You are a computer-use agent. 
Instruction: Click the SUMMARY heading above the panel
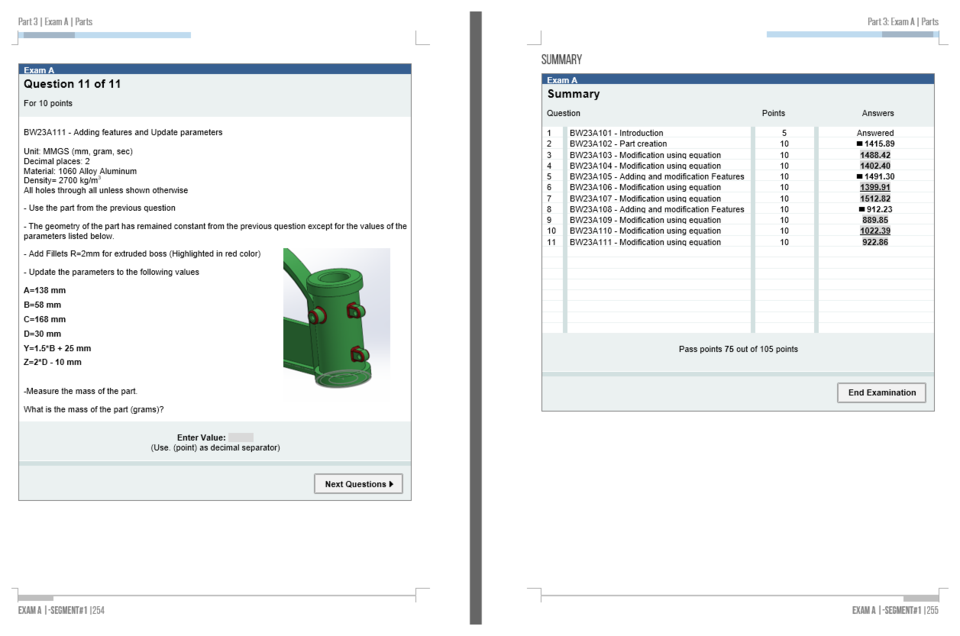[563, 59]
